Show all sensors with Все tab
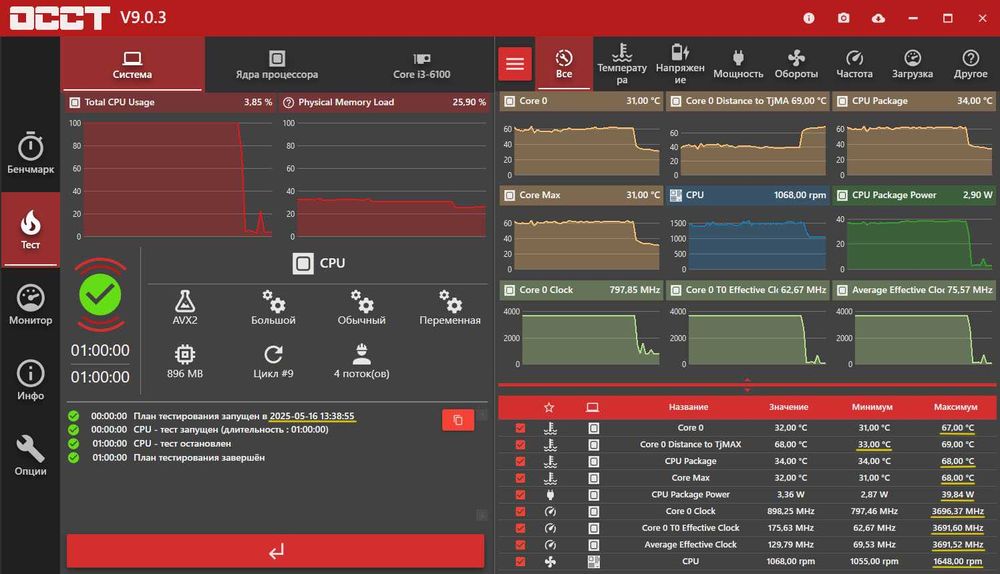This screenshot has width=1000, height=574. 564,64
